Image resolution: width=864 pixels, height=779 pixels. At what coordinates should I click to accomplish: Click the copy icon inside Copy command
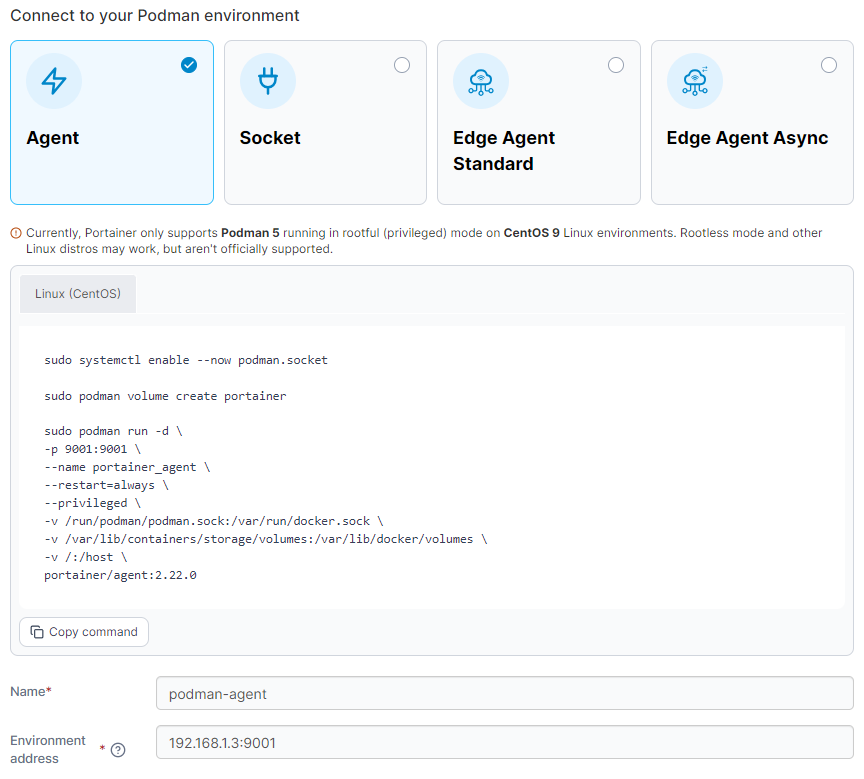37,632
